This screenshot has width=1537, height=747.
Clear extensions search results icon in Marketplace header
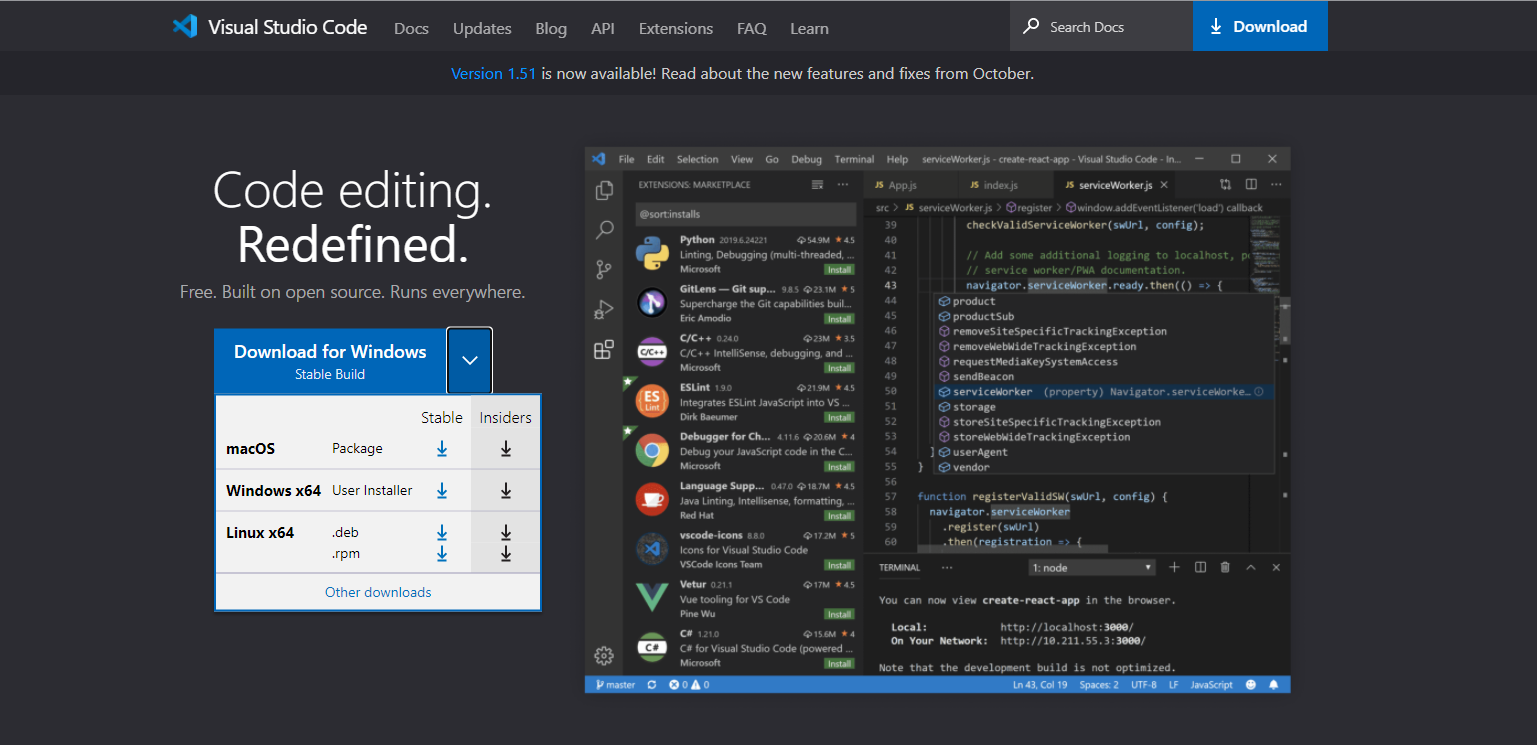point(817,185)
